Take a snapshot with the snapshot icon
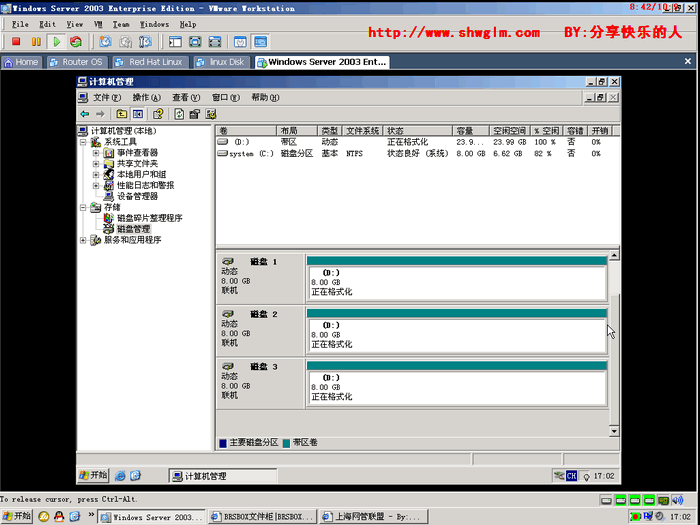 click(x=105, y=42)
